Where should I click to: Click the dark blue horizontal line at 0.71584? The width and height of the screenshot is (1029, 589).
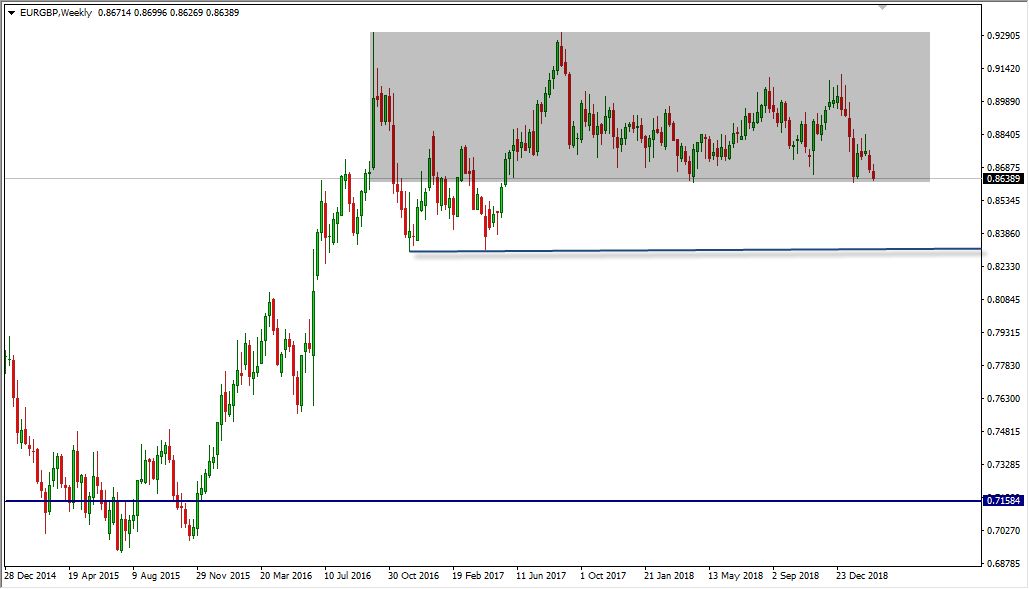pos(492,501)
